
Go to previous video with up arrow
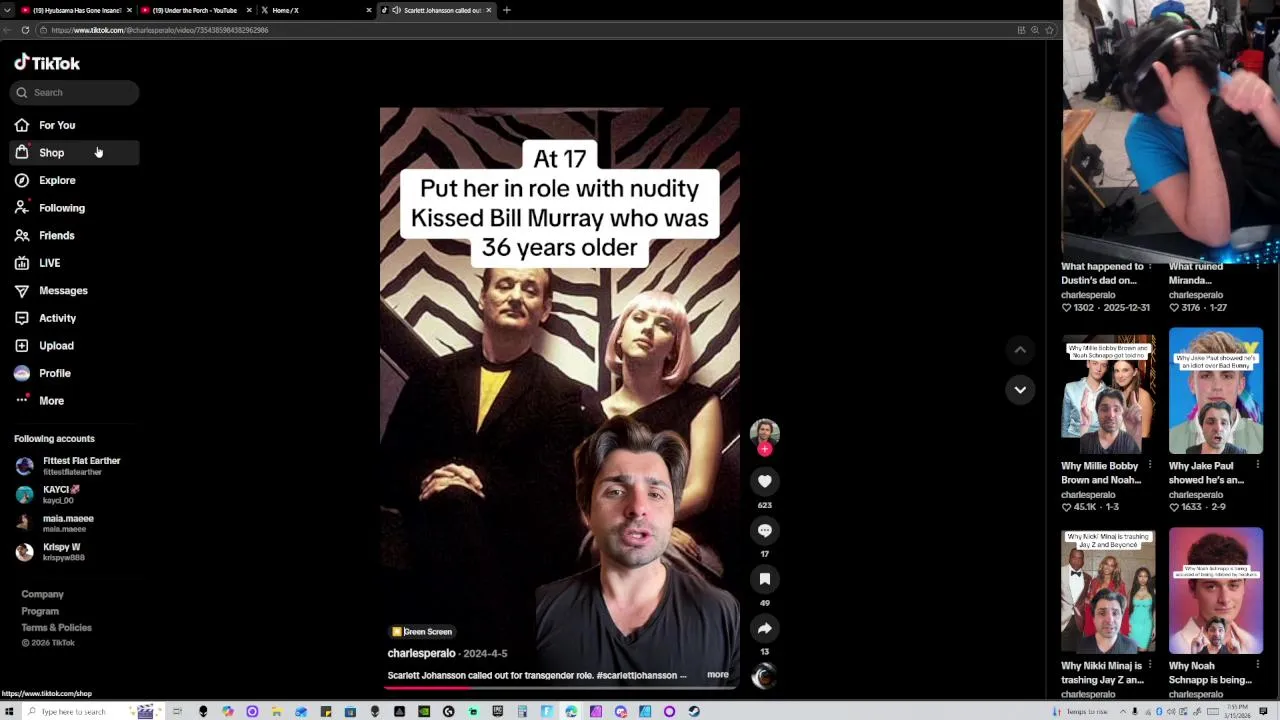pyautogui.click(x=1020, y=350)
